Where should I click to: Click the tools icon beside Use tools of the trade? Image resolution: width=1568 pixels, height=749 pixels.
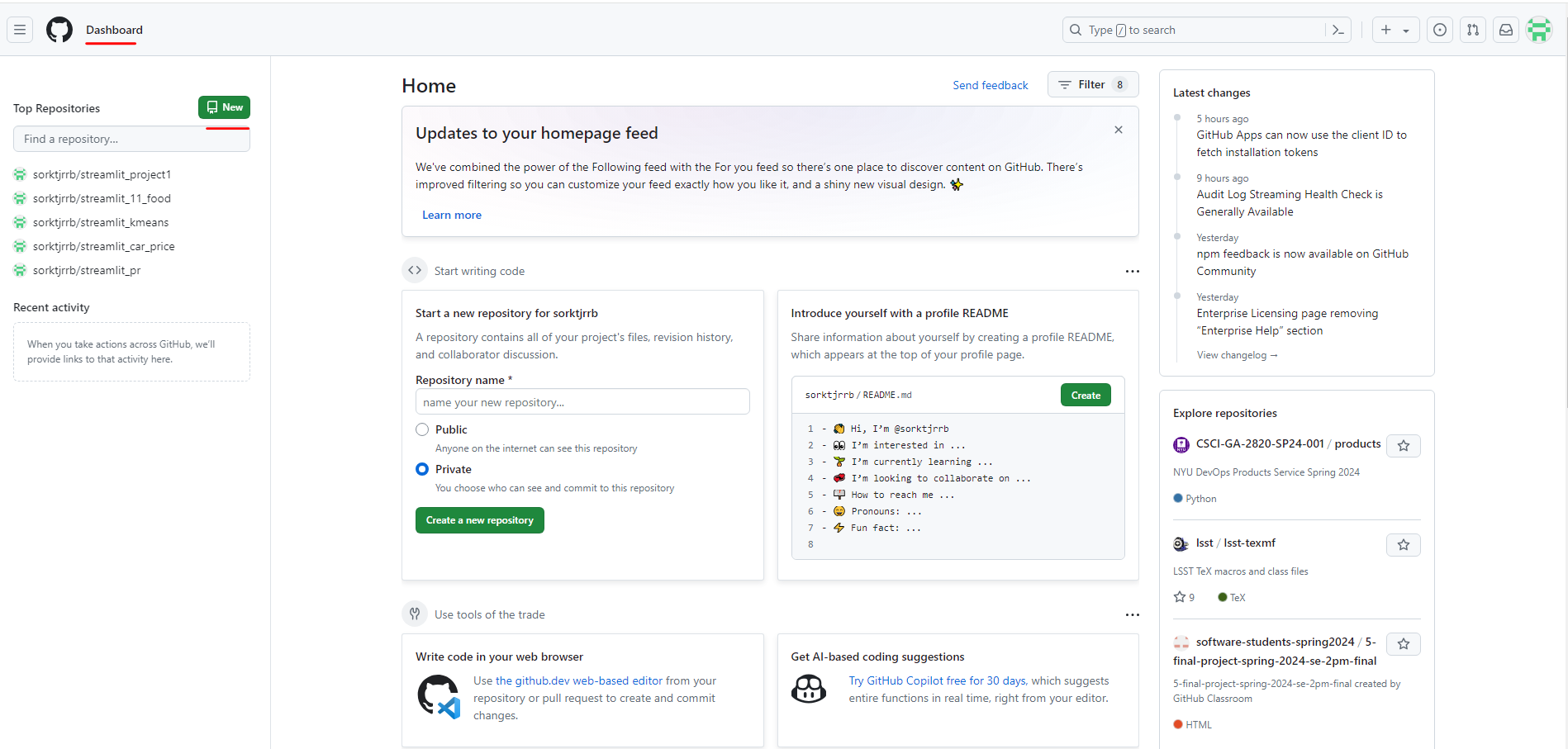click(x=415, y=614)
